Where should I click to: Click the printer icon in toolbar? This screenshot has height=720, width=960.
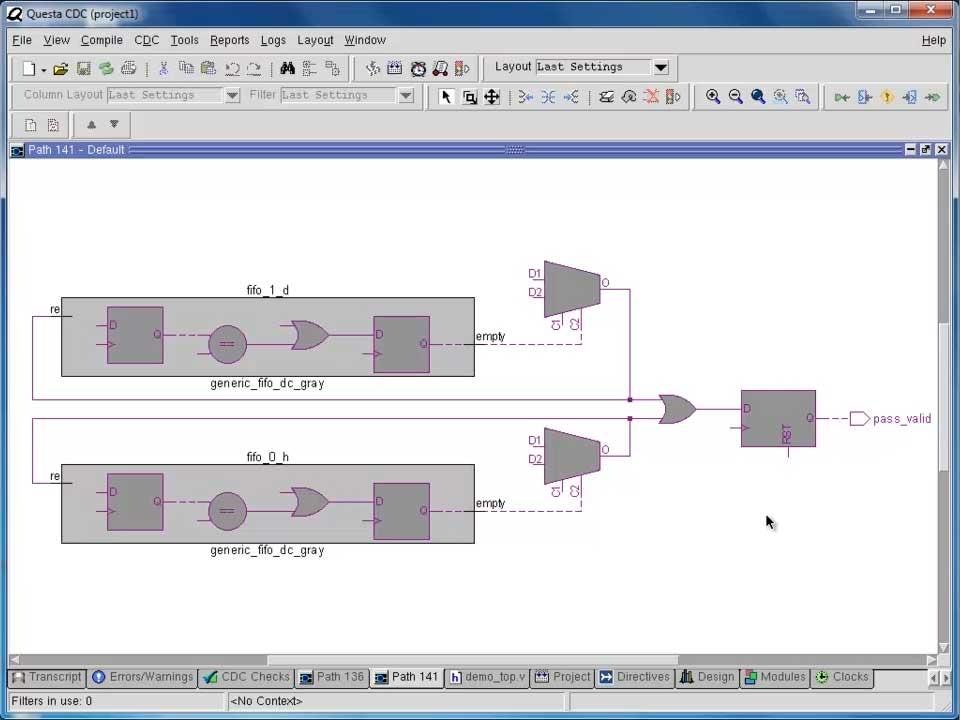click(x=128, y=69)
